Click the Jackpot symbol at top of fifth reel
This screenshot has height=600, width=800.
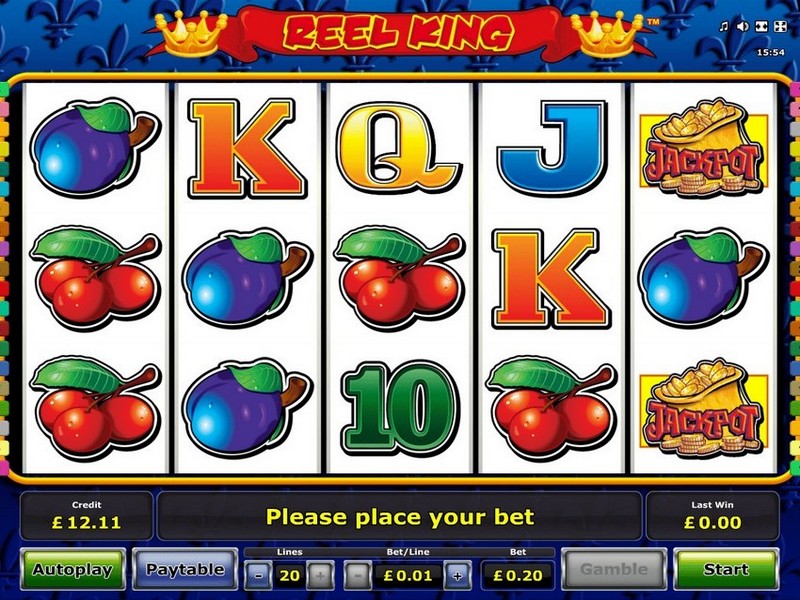coord(704,148)
